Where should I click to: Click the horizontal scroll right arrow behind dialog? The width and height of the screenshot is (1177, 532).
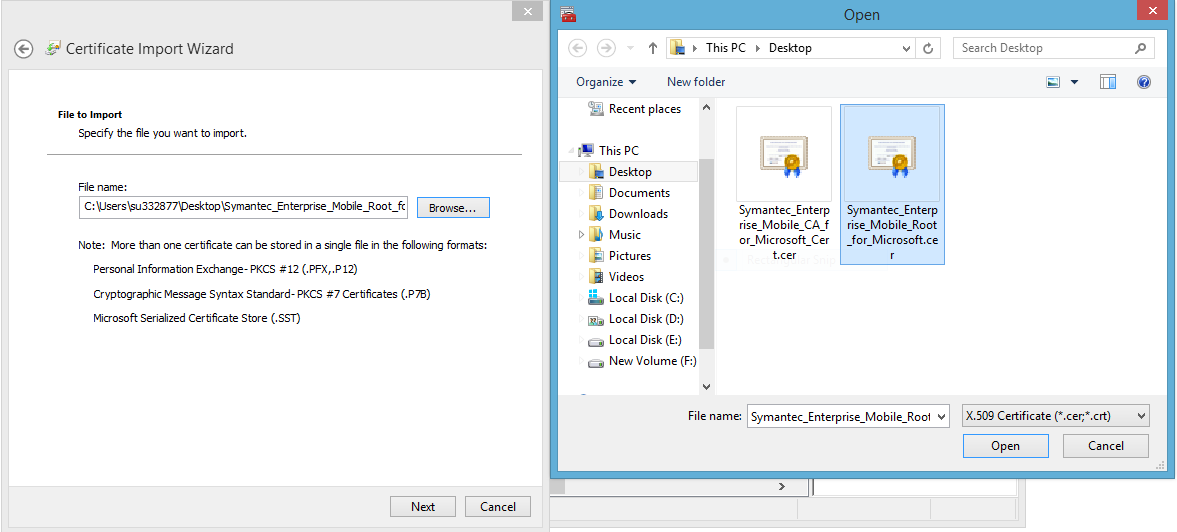click(x=781, y=486)
